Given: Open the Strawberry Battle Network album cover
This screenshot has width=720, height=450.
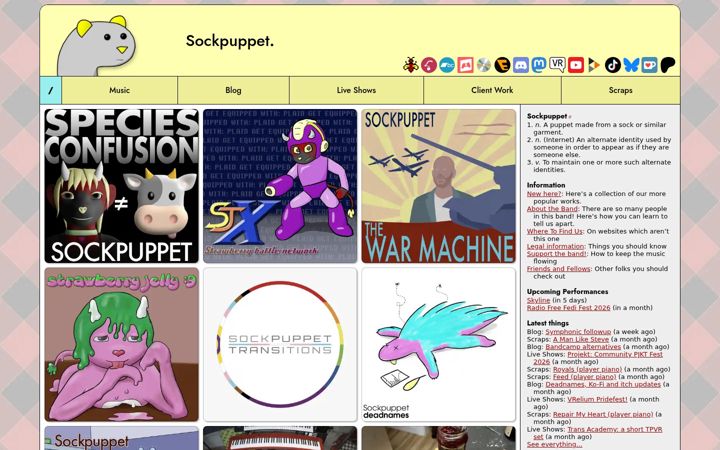Looking at the screenshot, I should (x=280, y=186).
